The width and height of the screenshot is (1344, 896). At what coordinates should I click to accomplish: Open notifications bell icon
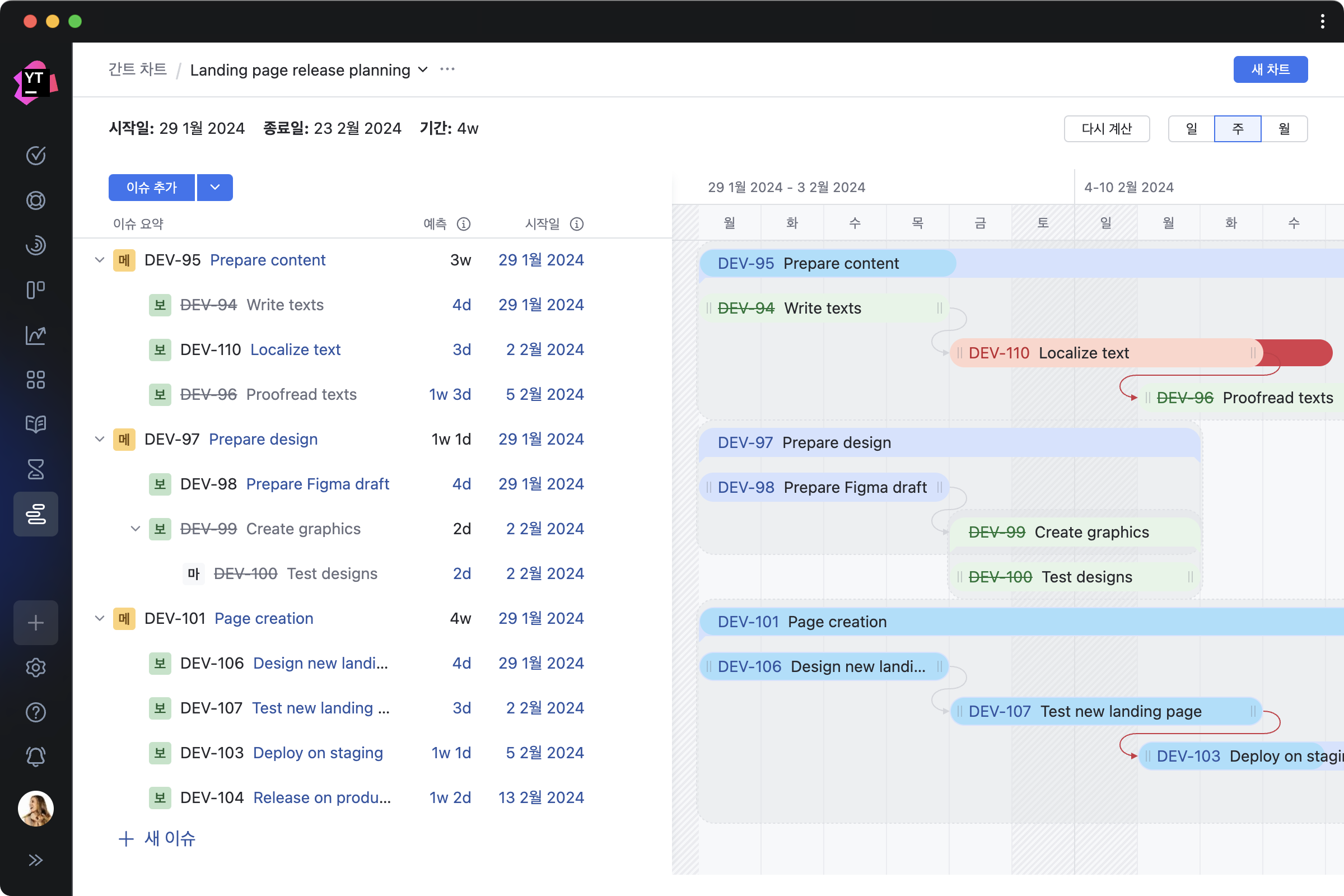pos(35,757)
